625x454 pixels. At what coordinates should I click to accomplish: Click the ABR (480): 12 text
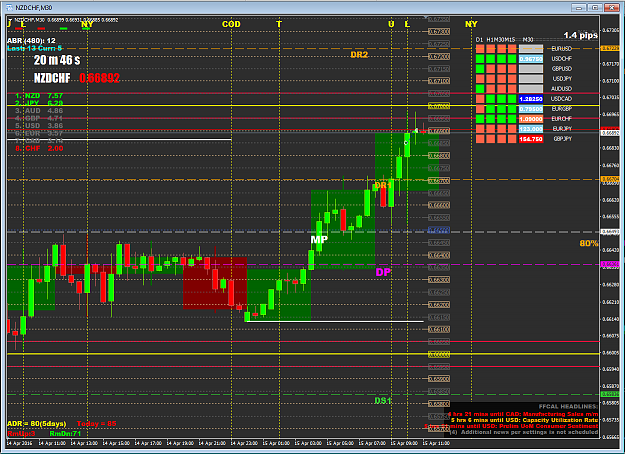click(x=31, y=41)
